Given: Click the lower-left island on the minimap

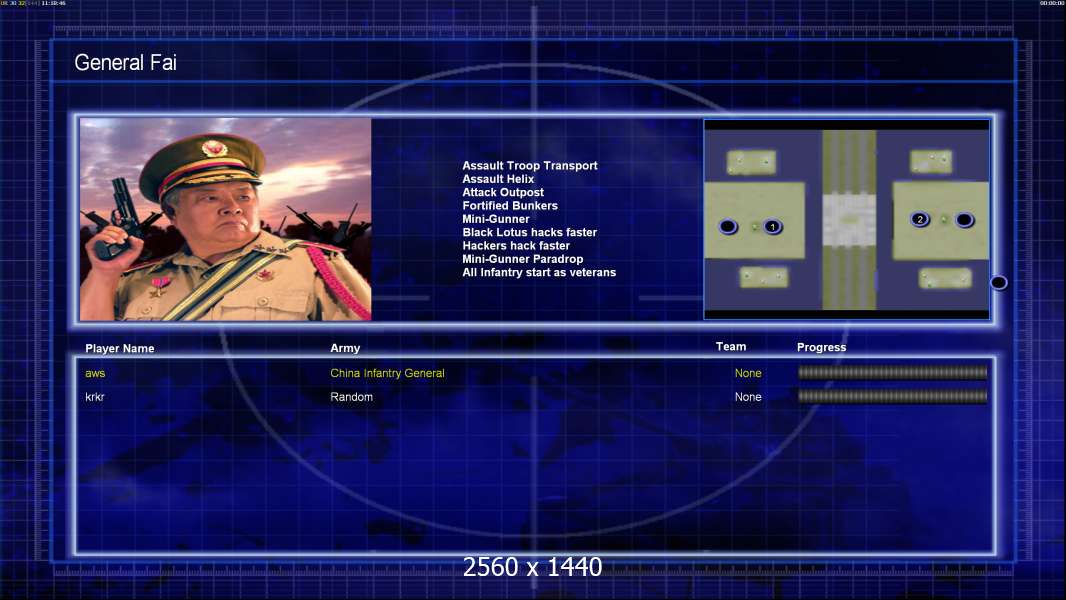Looking at the screenshot, I should (x=763, y=277).
